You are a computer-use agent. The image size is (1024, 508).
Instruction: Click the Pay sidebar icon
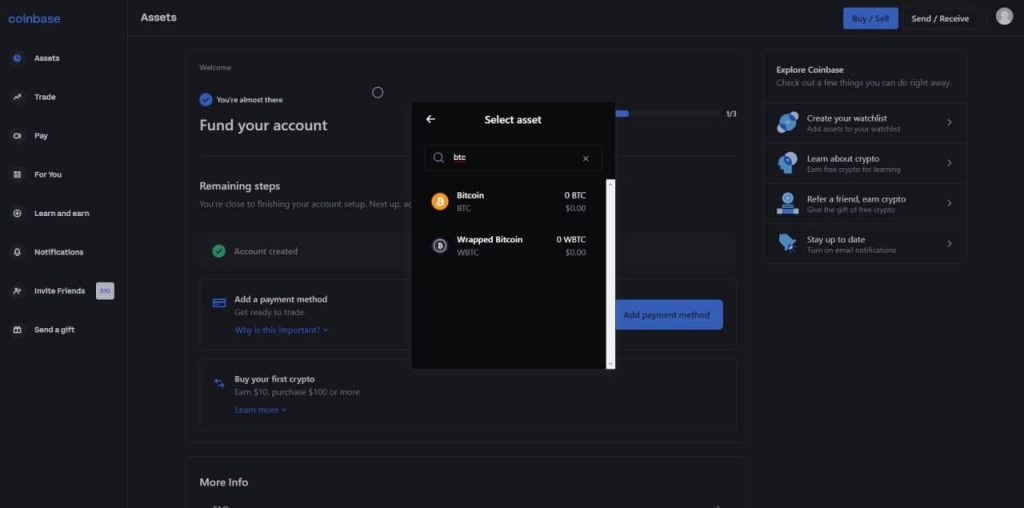(18, 136)
